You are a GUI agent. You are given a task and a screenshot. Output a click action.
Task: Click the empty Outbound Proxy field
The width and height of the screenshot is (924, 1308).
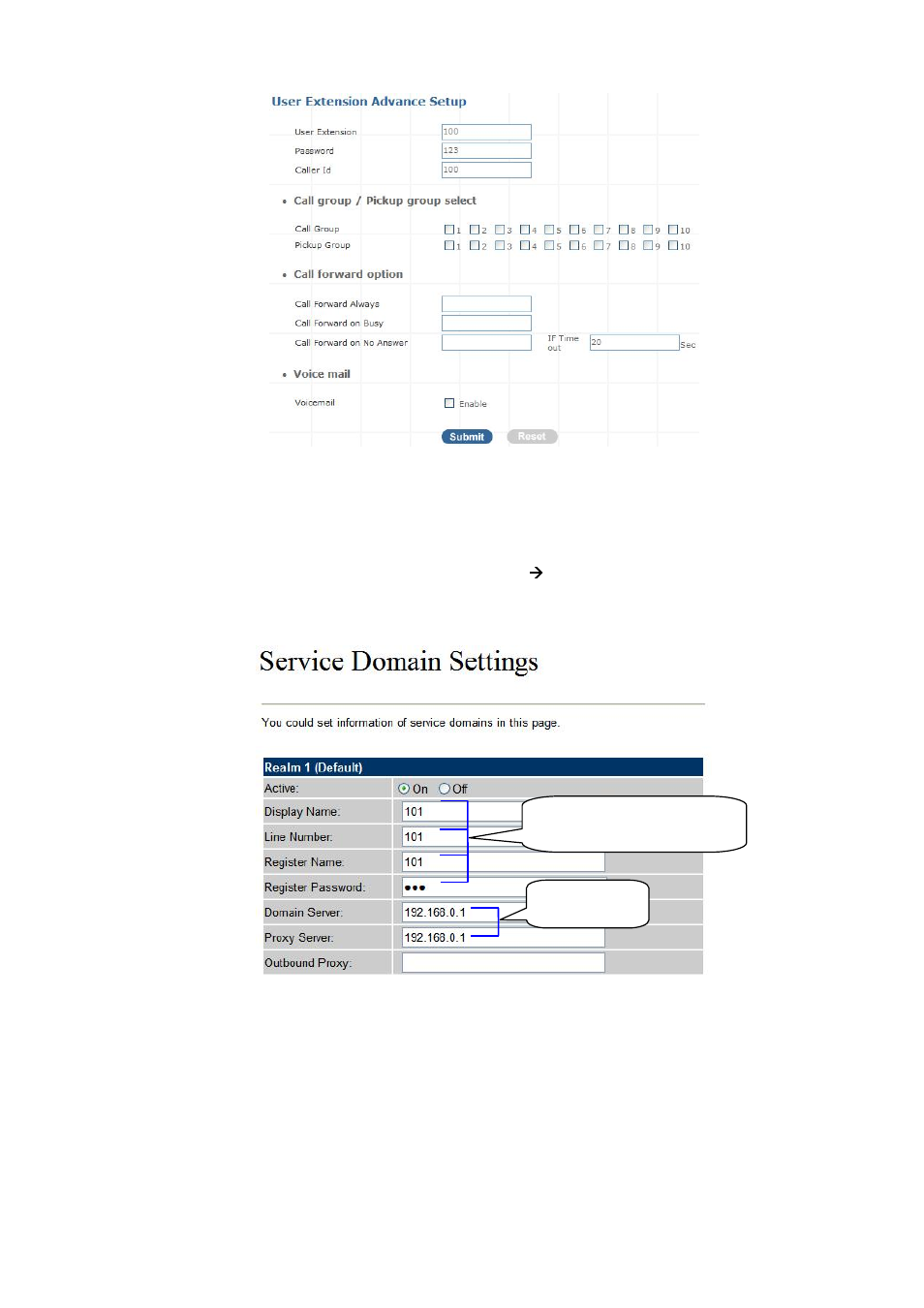(502, 962)
